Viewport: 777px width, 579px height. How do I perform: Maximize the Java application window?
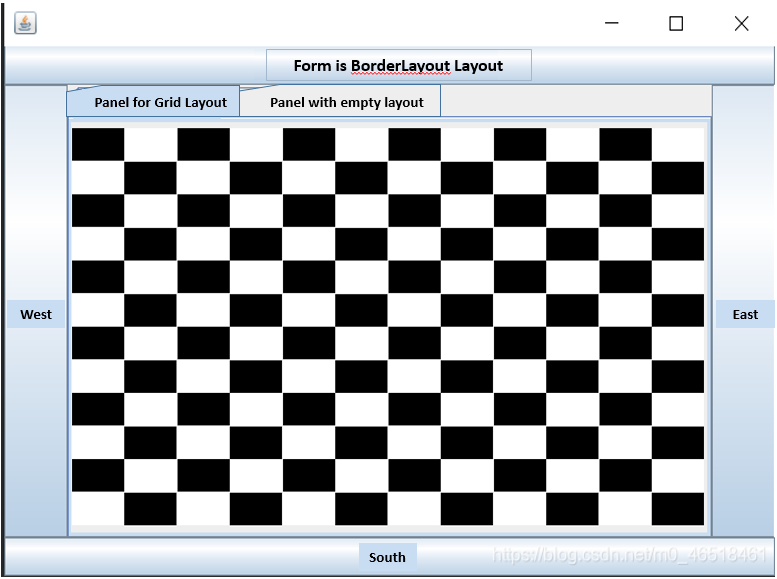pos(676,23)
